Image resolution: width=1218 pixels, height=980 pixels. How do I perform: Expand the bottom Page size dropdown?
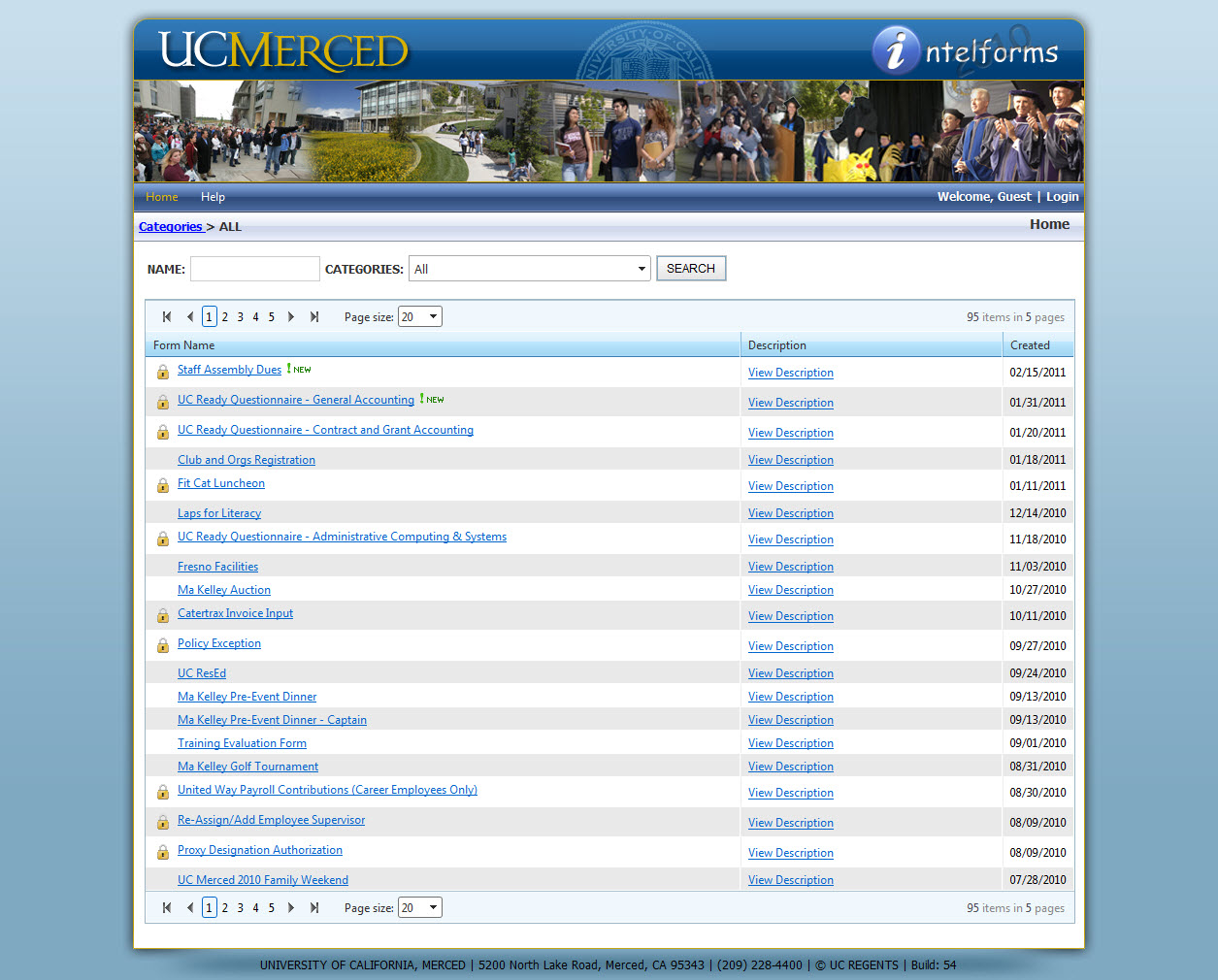pyautogui.click(x=432, y=908)
